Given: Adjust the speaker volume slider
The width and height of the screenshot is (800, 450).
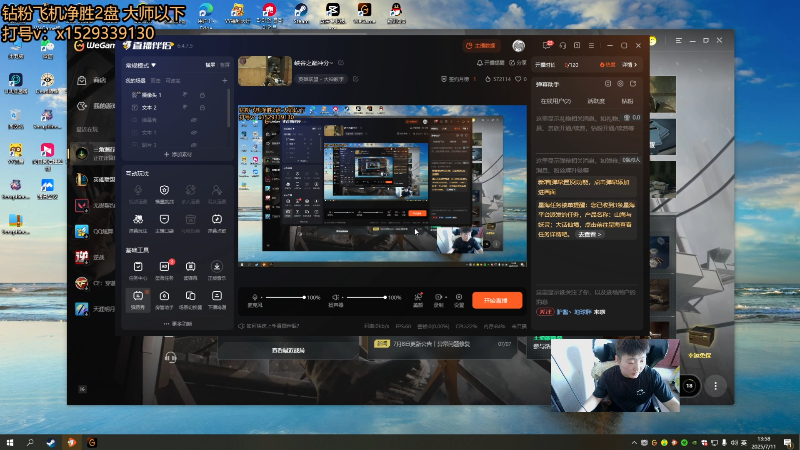Looking at the screenshot, I should pos(366,297).
